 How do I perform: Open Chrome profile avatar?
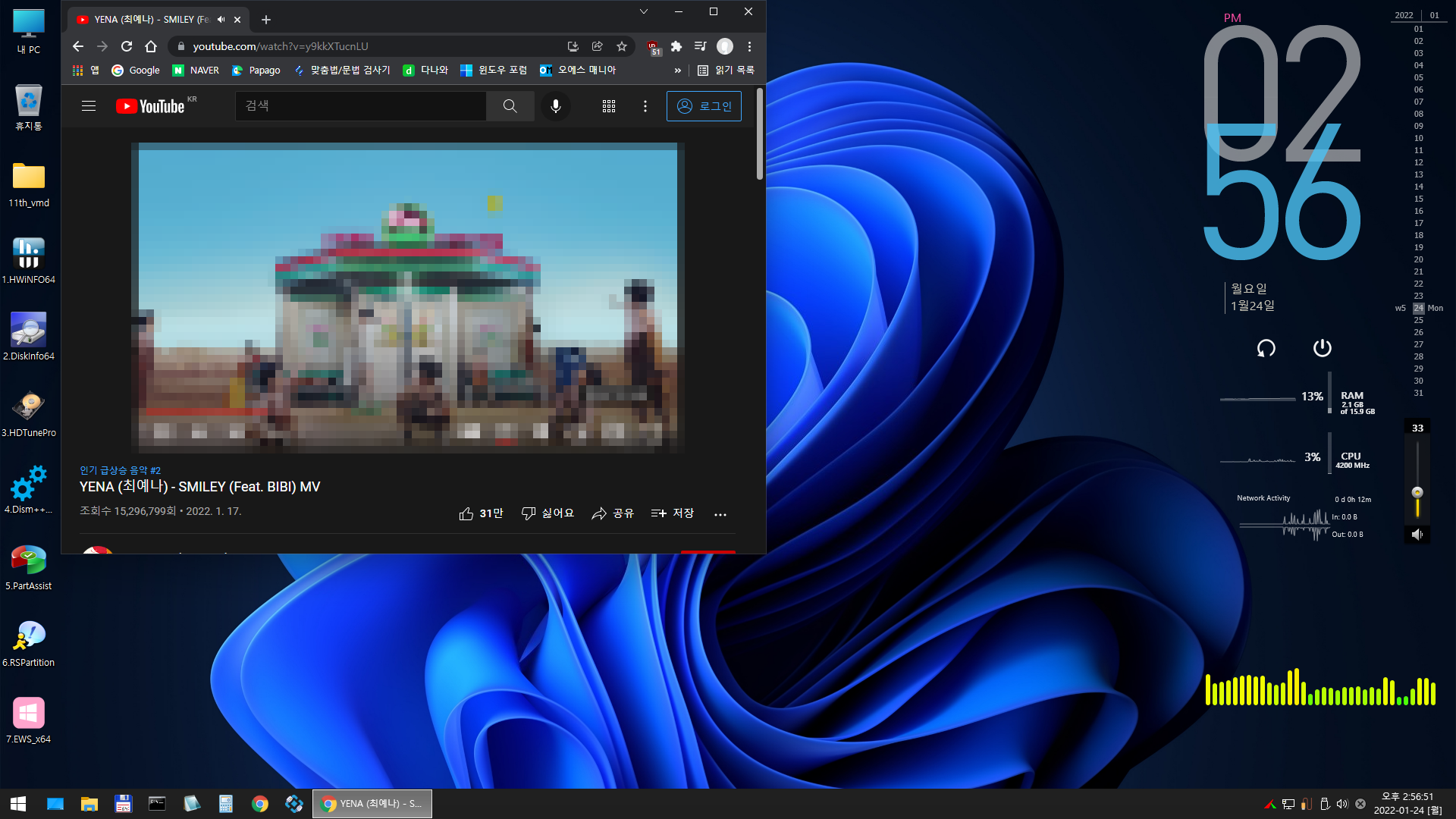[x=725, y=46]
